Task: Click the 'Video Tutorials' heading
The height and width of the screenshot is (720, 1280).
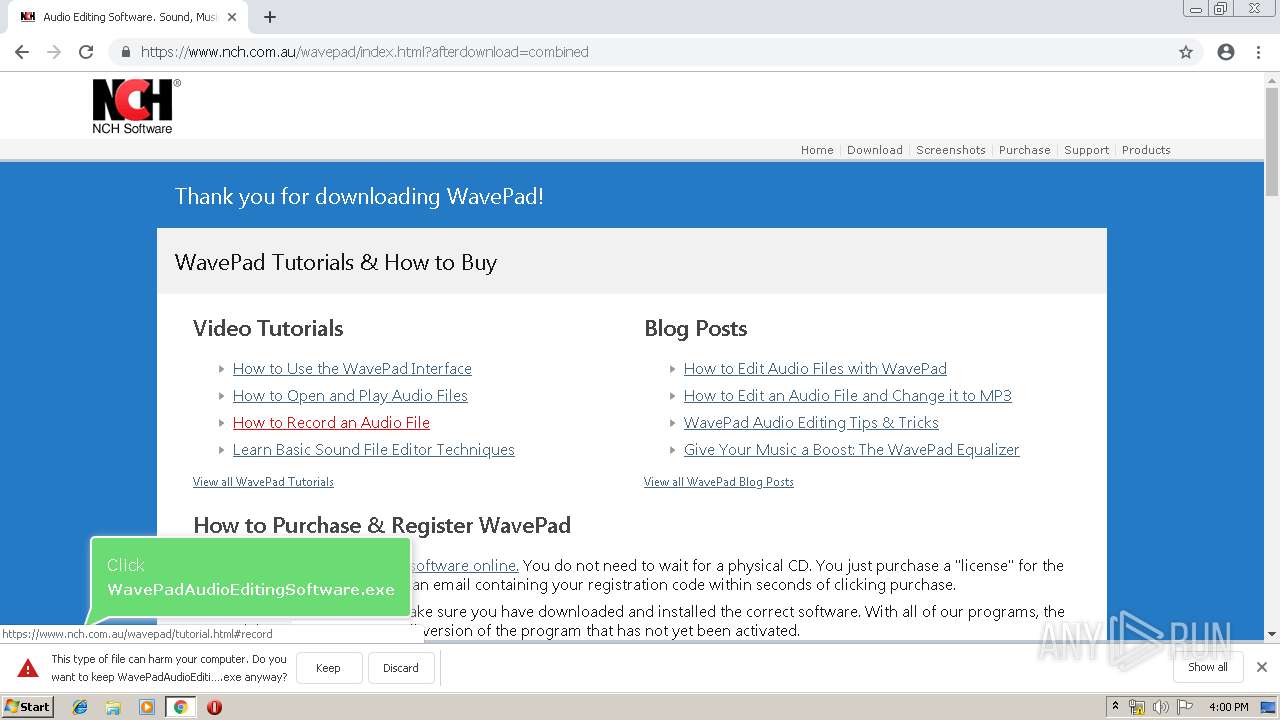Action: tap(268, 328)
